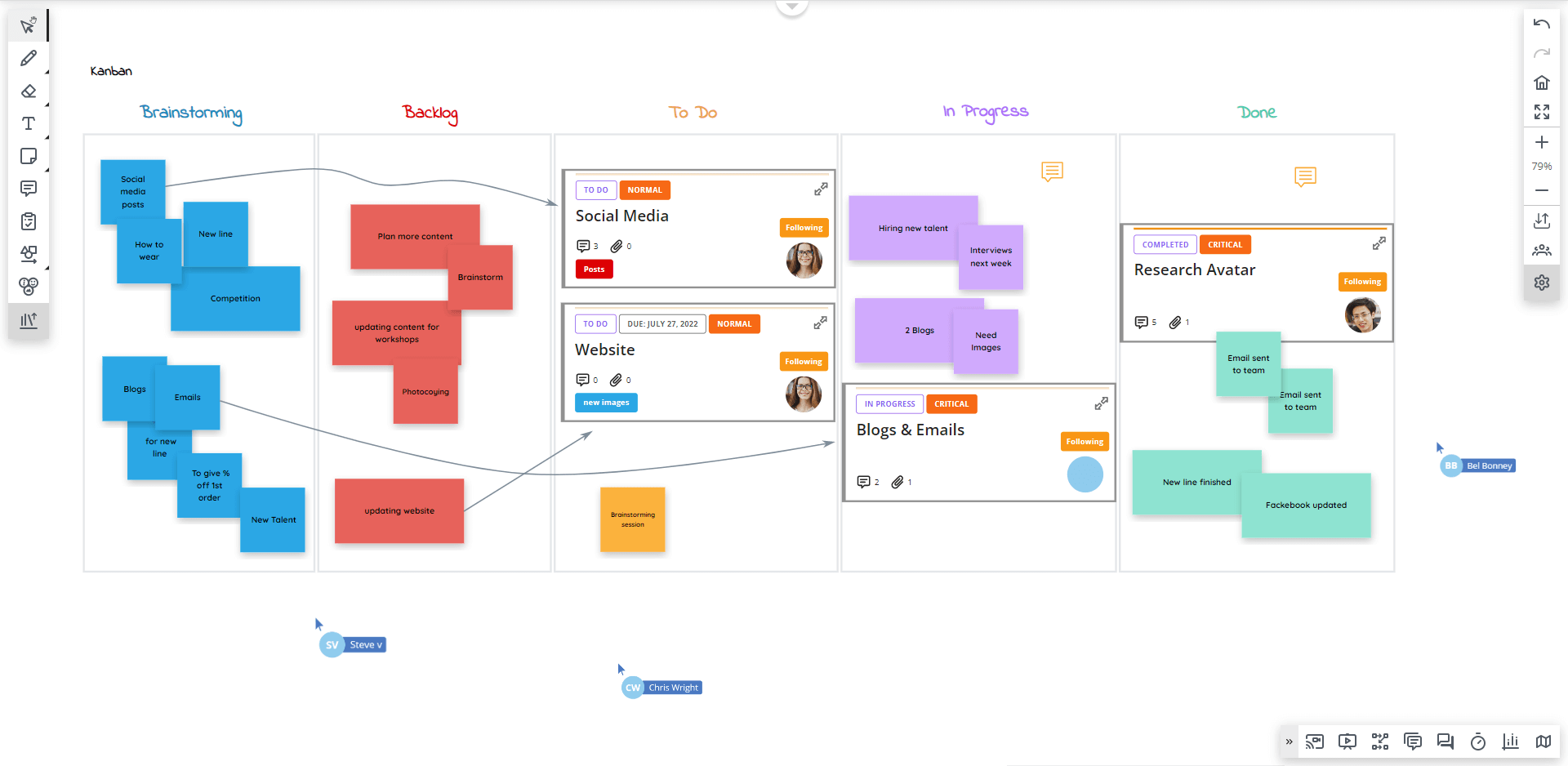Open the comment note in In Progress column
The height and width of the screenshot is (766, 1568).
1052,171
